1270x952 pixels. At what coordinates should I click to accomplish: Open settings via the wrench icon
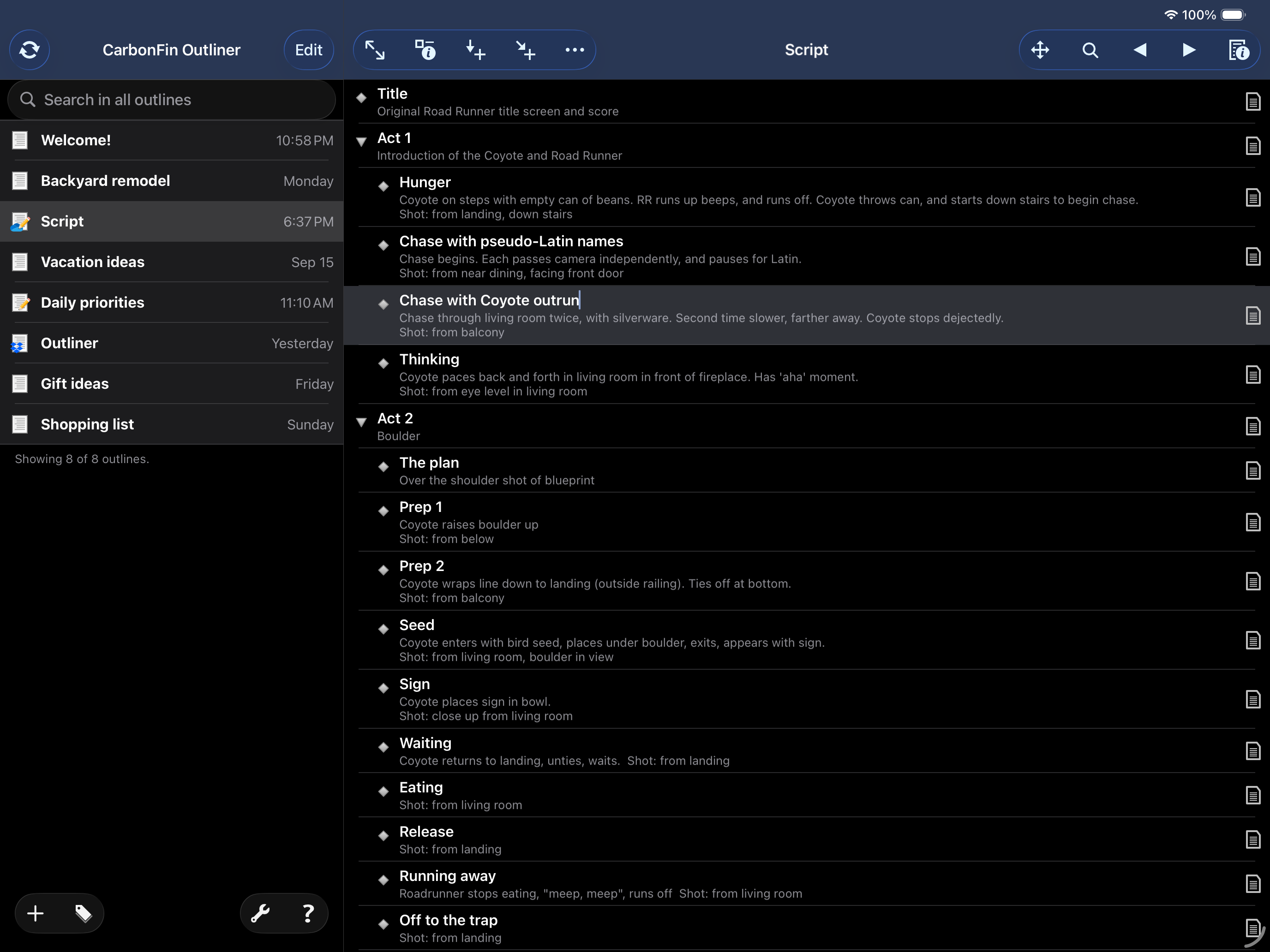pos(261,913)
